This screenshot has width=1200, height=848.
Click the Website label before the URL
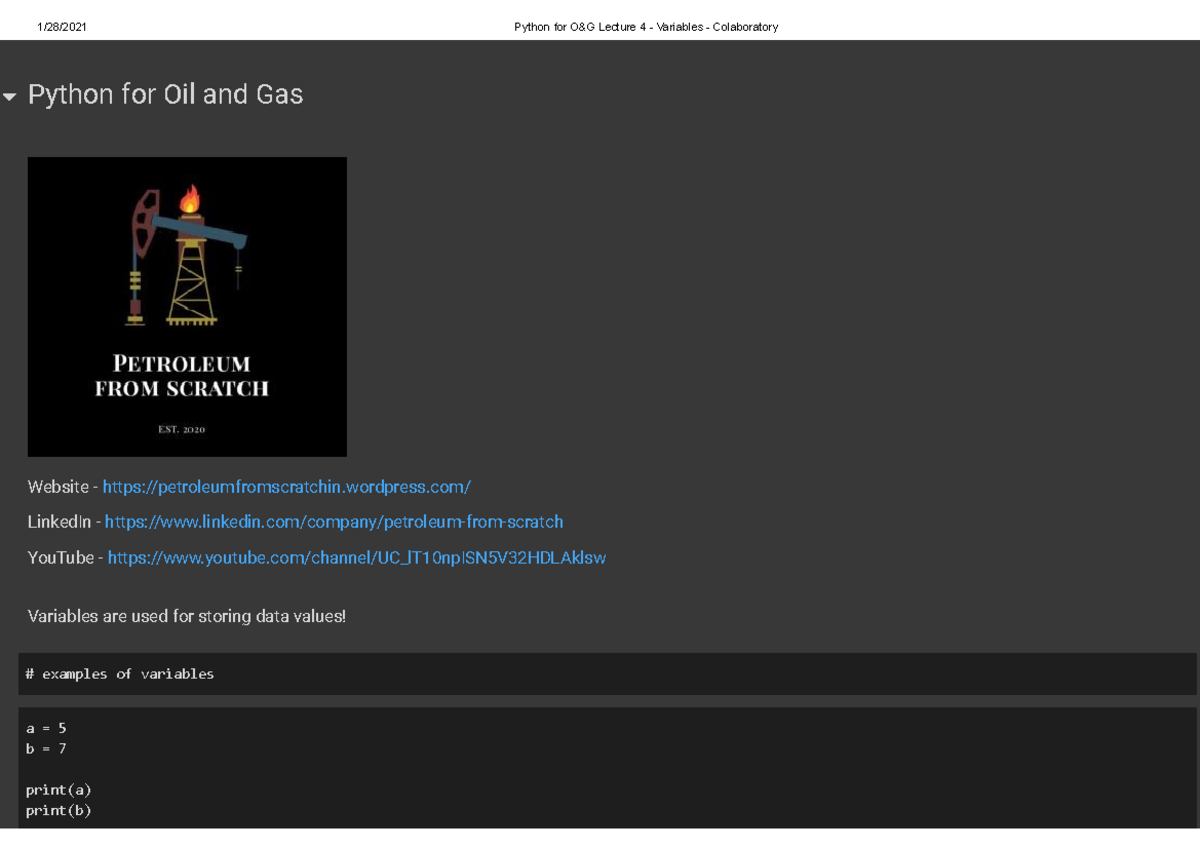pyautogui.click(x=56, y=487)
